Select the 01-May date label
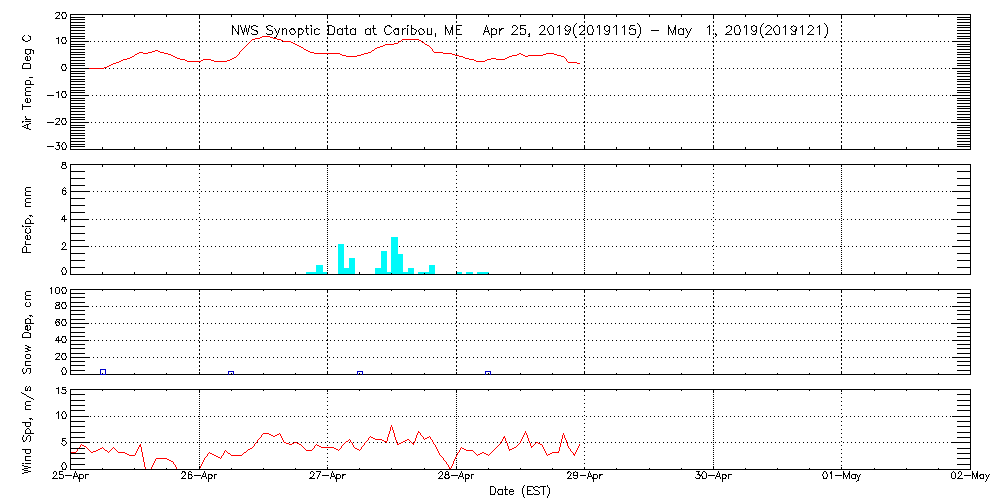This screenshot has height=500, width=1000. [x=841, y=477]
